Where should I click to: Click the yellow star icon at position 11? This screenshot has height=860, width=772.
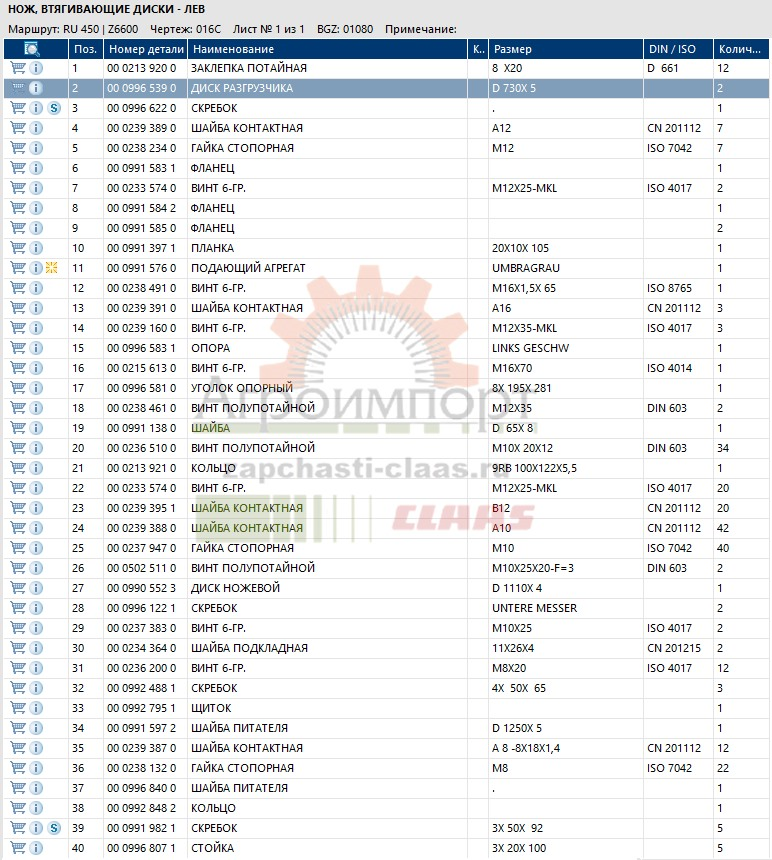52,268
